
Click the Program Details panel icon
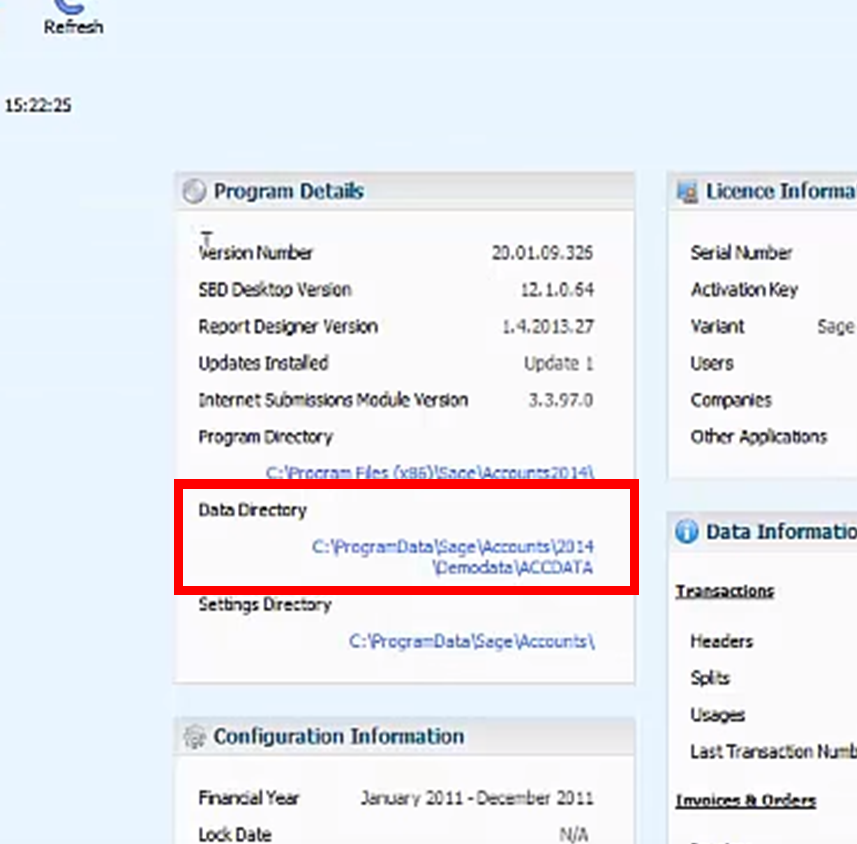point(195,191)
